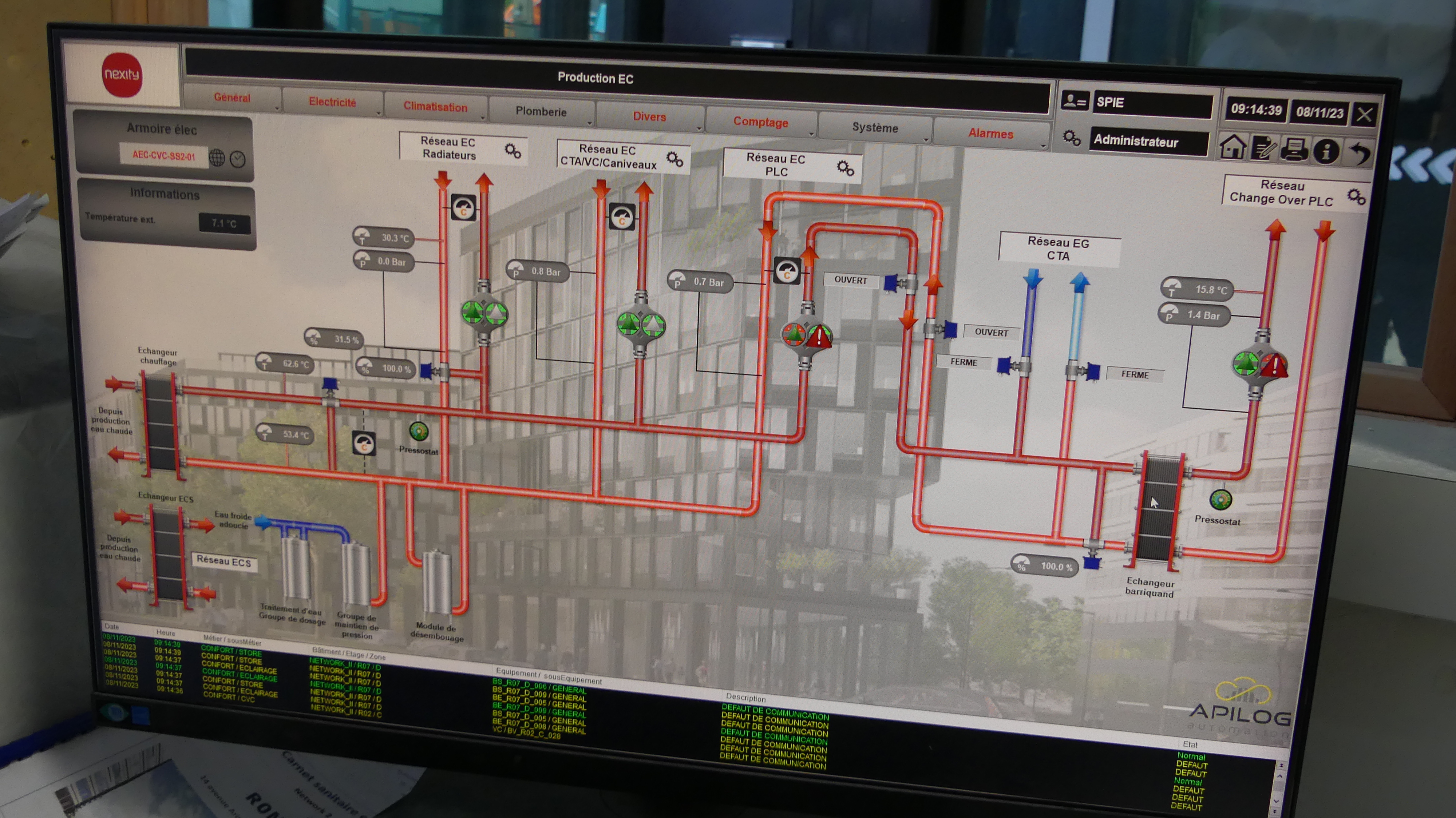The width and height of the screenshot is (1456, 818).
Task: Open the notes edit document icon
Action: pos(1263,149)
